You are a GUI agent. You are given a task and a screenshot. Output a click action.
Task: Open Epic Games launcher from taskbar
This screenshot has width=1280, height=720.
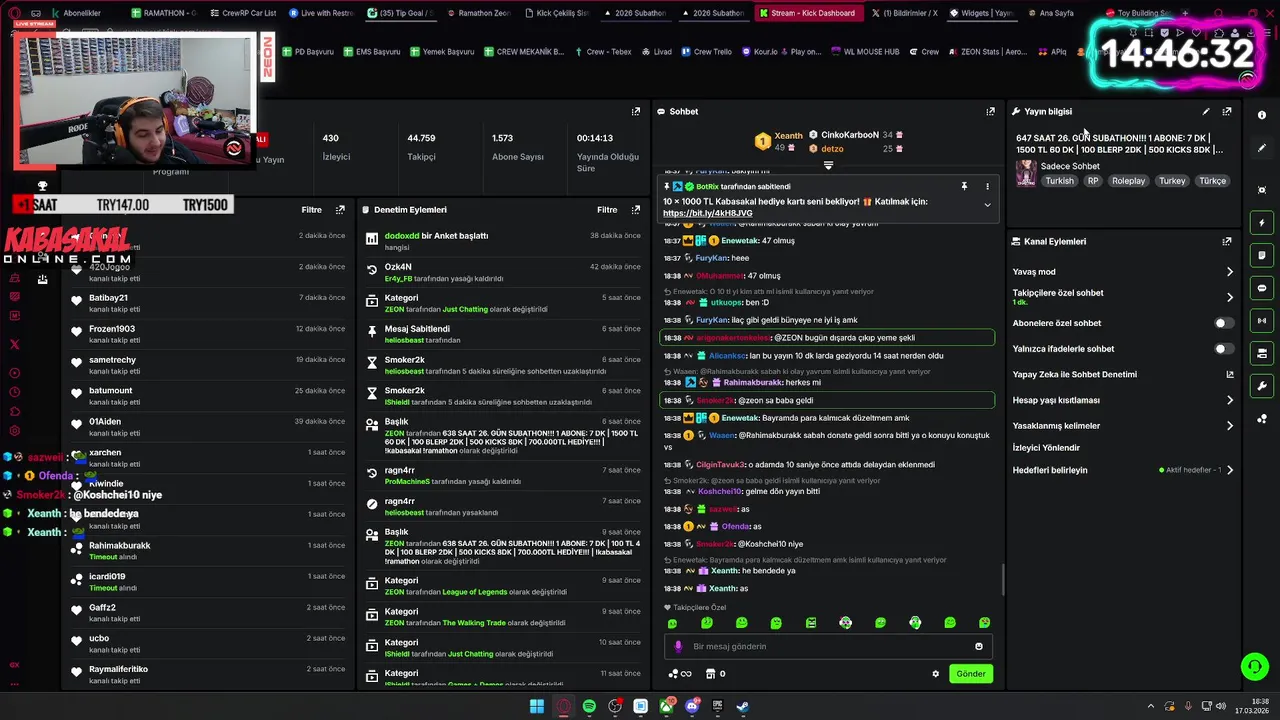click(717, 706)
